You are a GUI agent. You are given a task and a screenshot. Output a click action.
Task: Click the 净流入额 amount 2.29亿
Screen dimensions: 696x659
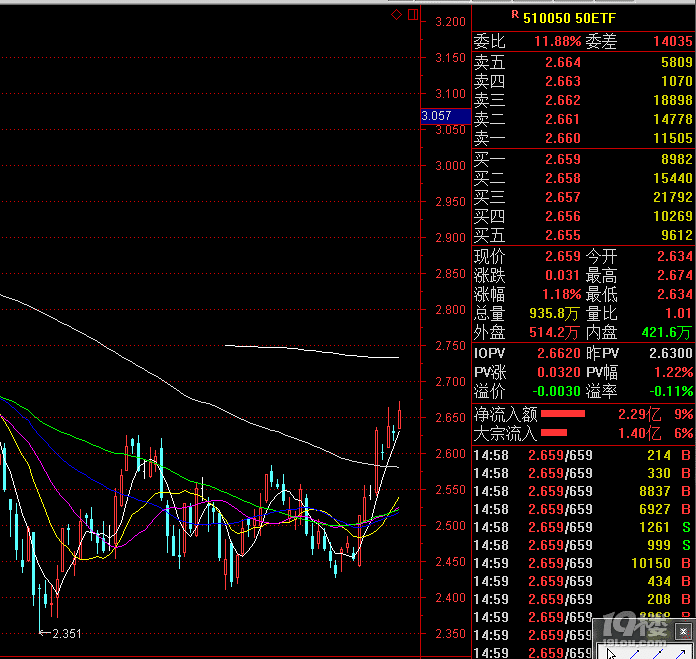coord(640,414)
